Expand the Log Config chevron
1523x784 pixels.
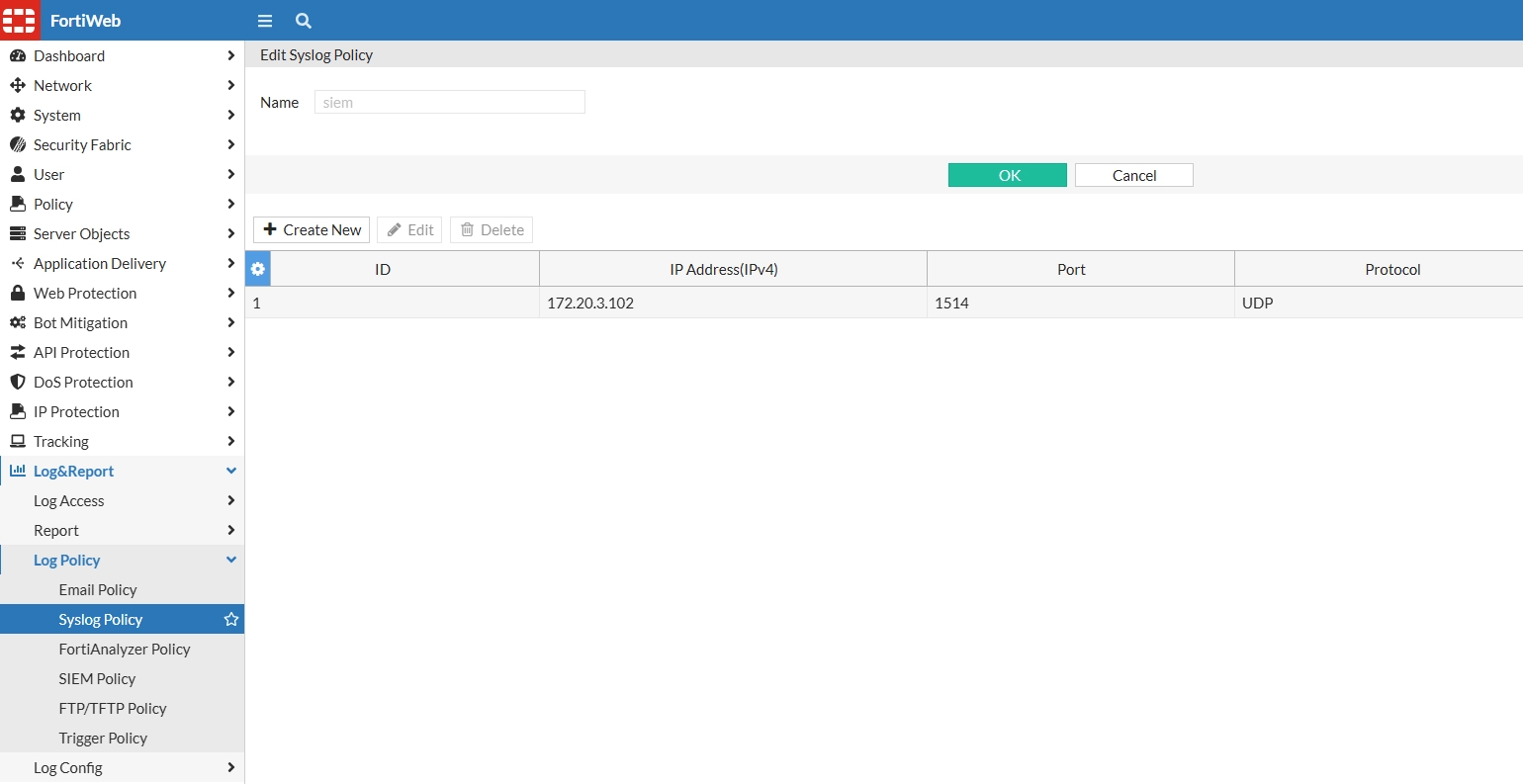click(230, 768)
